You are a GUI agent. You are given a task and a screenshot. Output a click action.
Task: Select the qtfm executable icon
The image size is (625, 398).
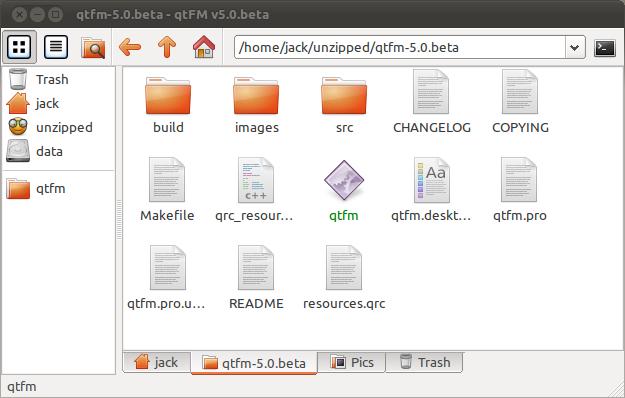pyautogui.click(x=344, y=180)
